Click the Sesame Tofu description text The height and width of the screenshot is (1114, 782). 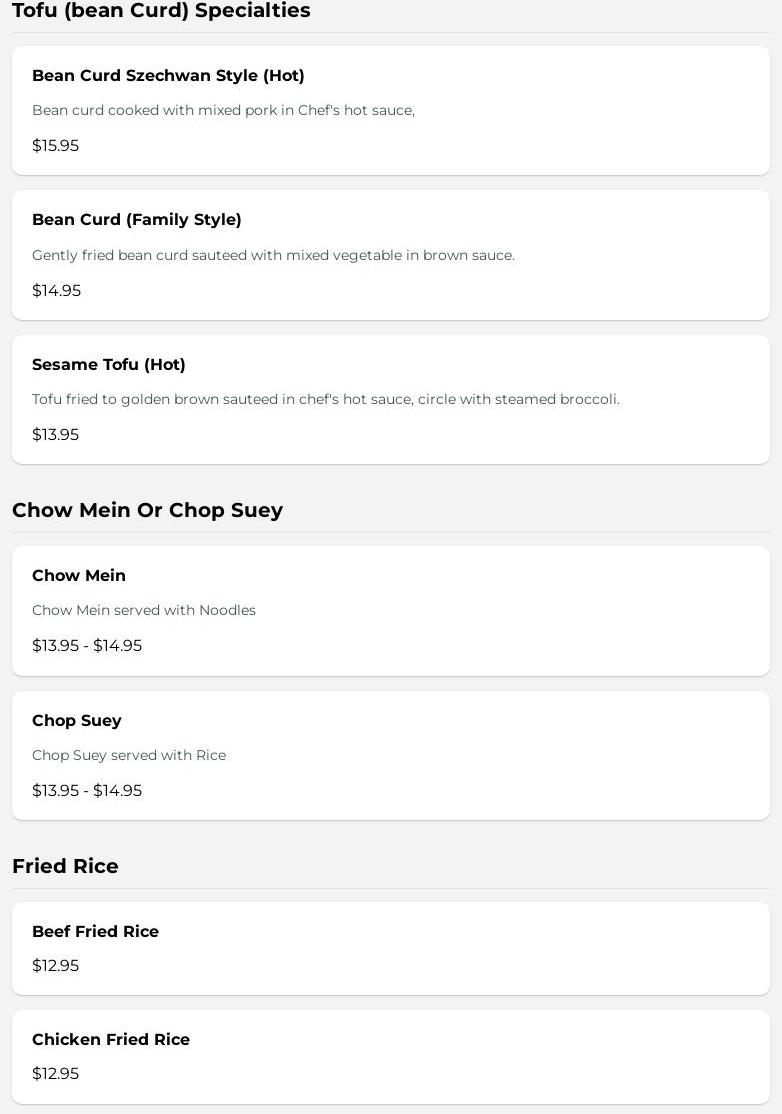tap(326, 399)
